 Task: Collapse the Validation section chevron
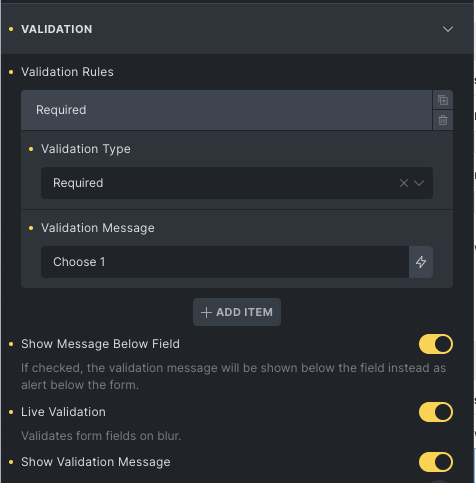pyautogui.click(x=448, y=29)
